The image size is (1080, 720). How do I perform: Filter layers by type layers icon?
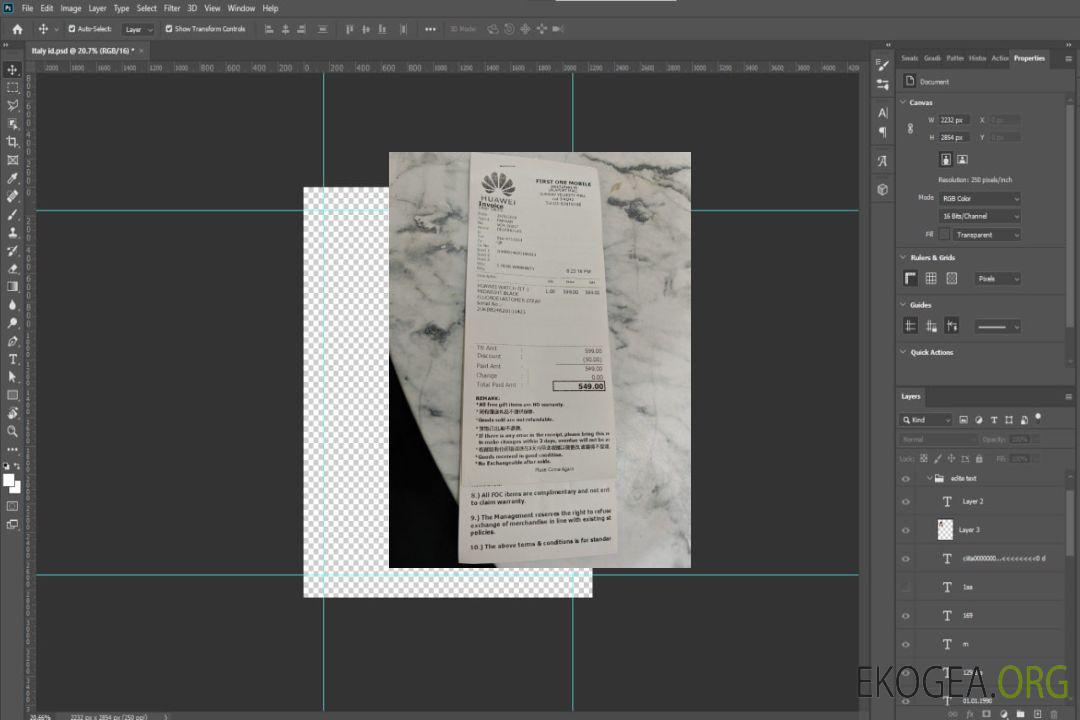993,420
